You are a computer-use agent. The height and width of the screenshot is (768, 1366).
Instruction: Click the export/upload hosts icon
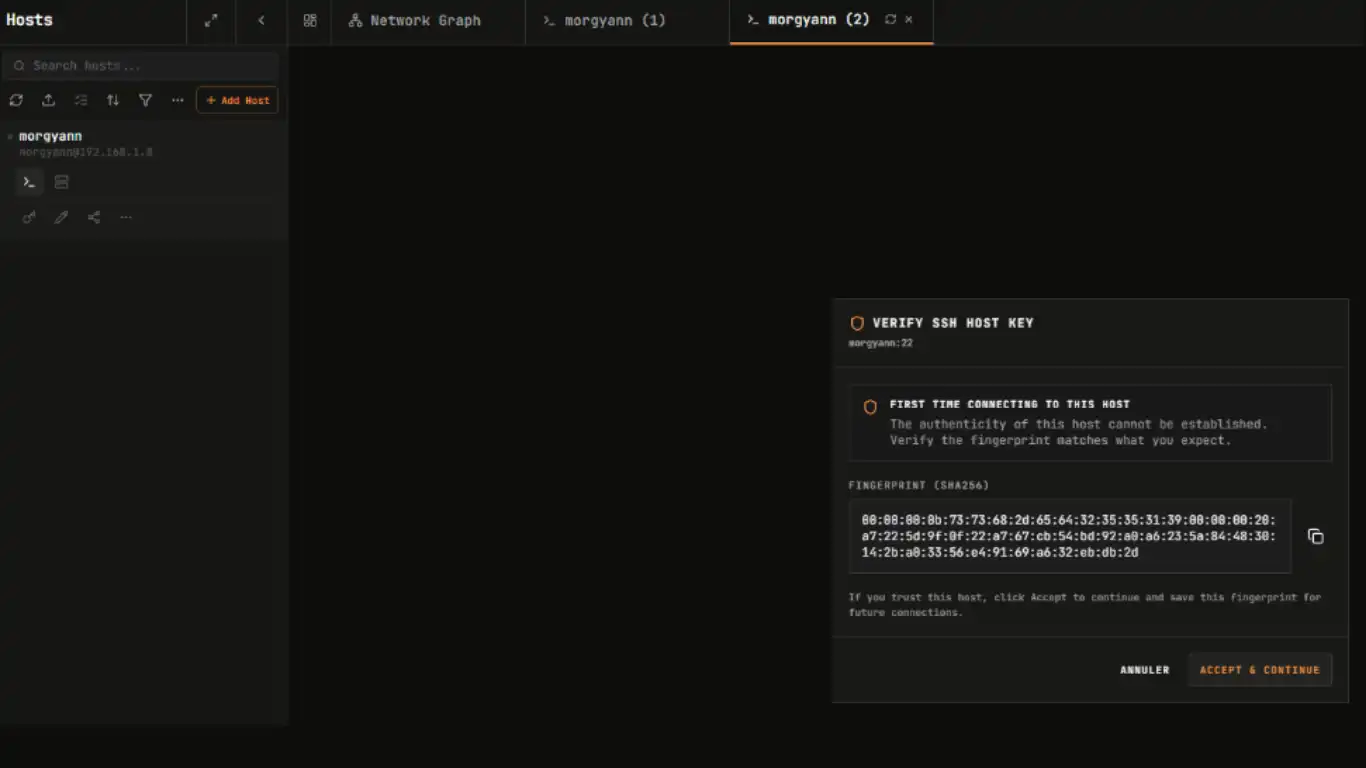[x=48, y=100]
